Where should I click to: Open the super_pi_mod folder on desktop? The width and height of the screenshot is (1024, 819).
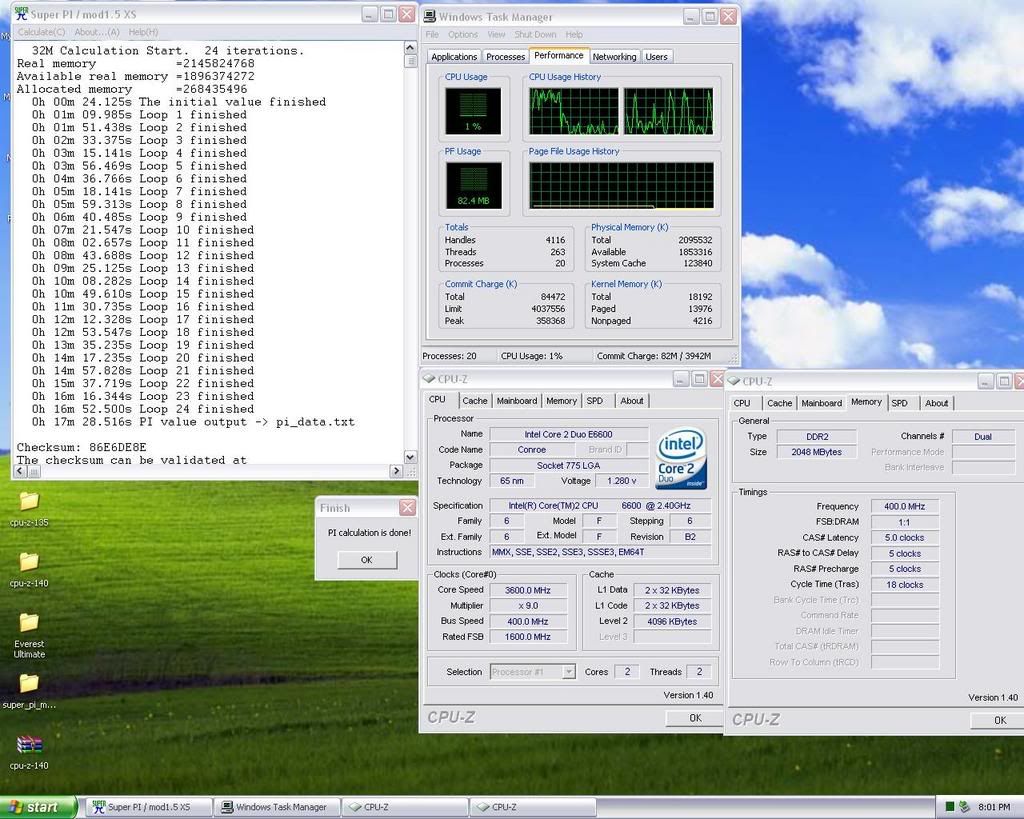click(x=29, y=683)
